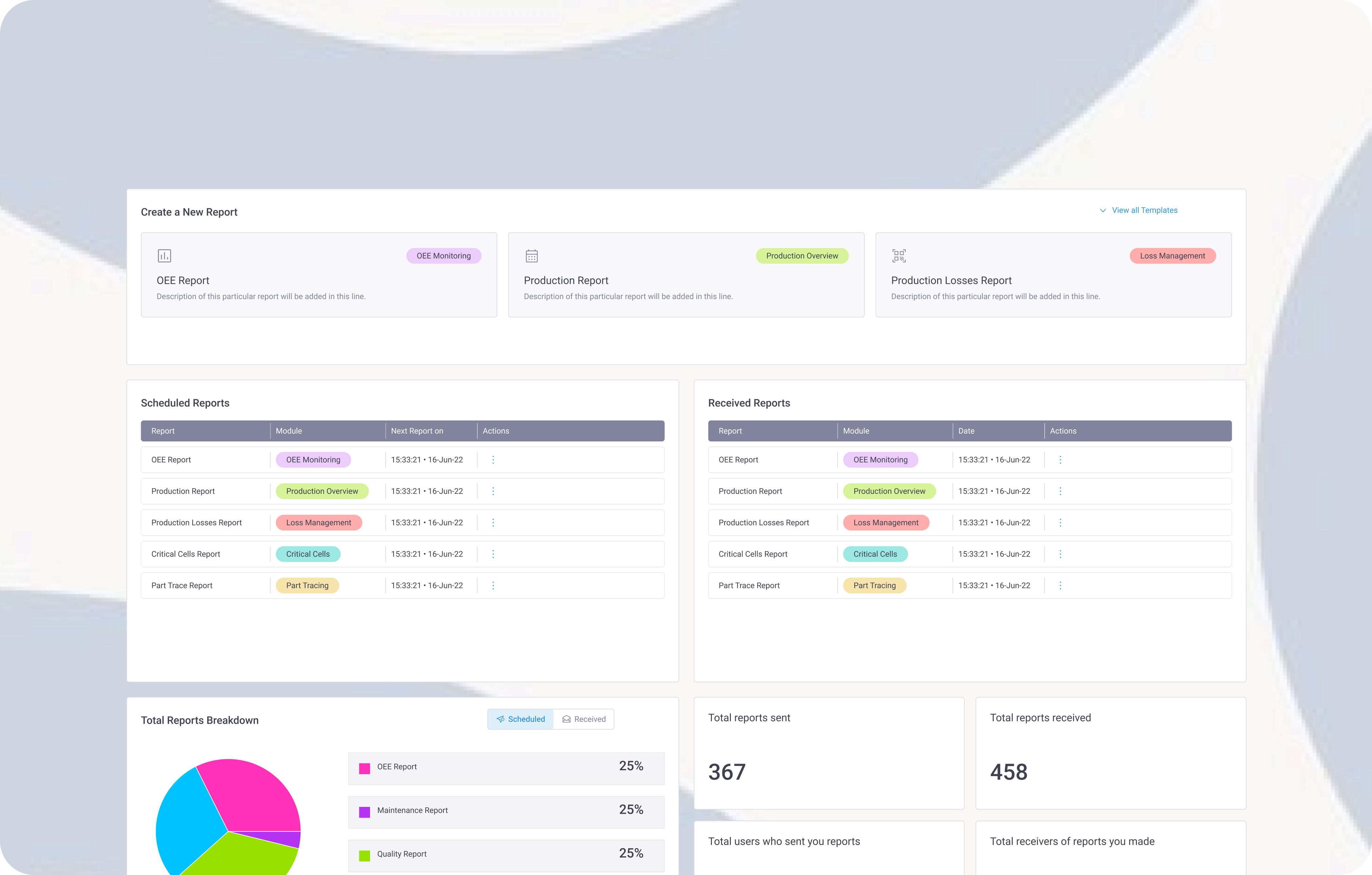Click the Production Losses Report QR-scan icon
Image resolution: width=1372 pixels, height=875 pixels.
pos(899,256)
